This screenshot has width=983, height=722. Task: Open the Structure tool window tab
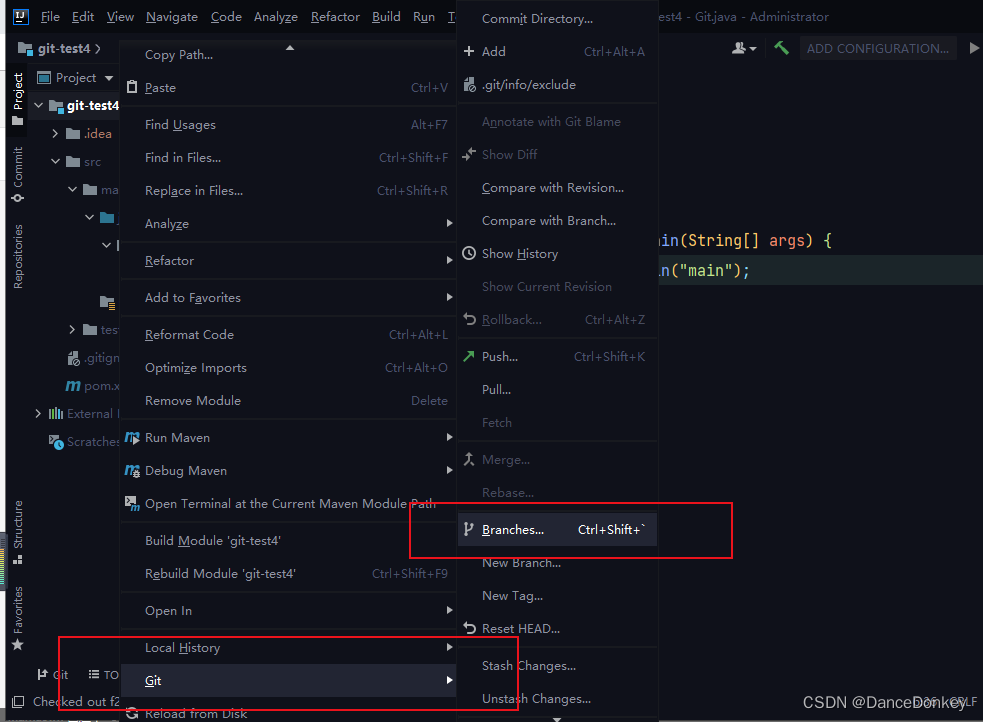point(18,532)
